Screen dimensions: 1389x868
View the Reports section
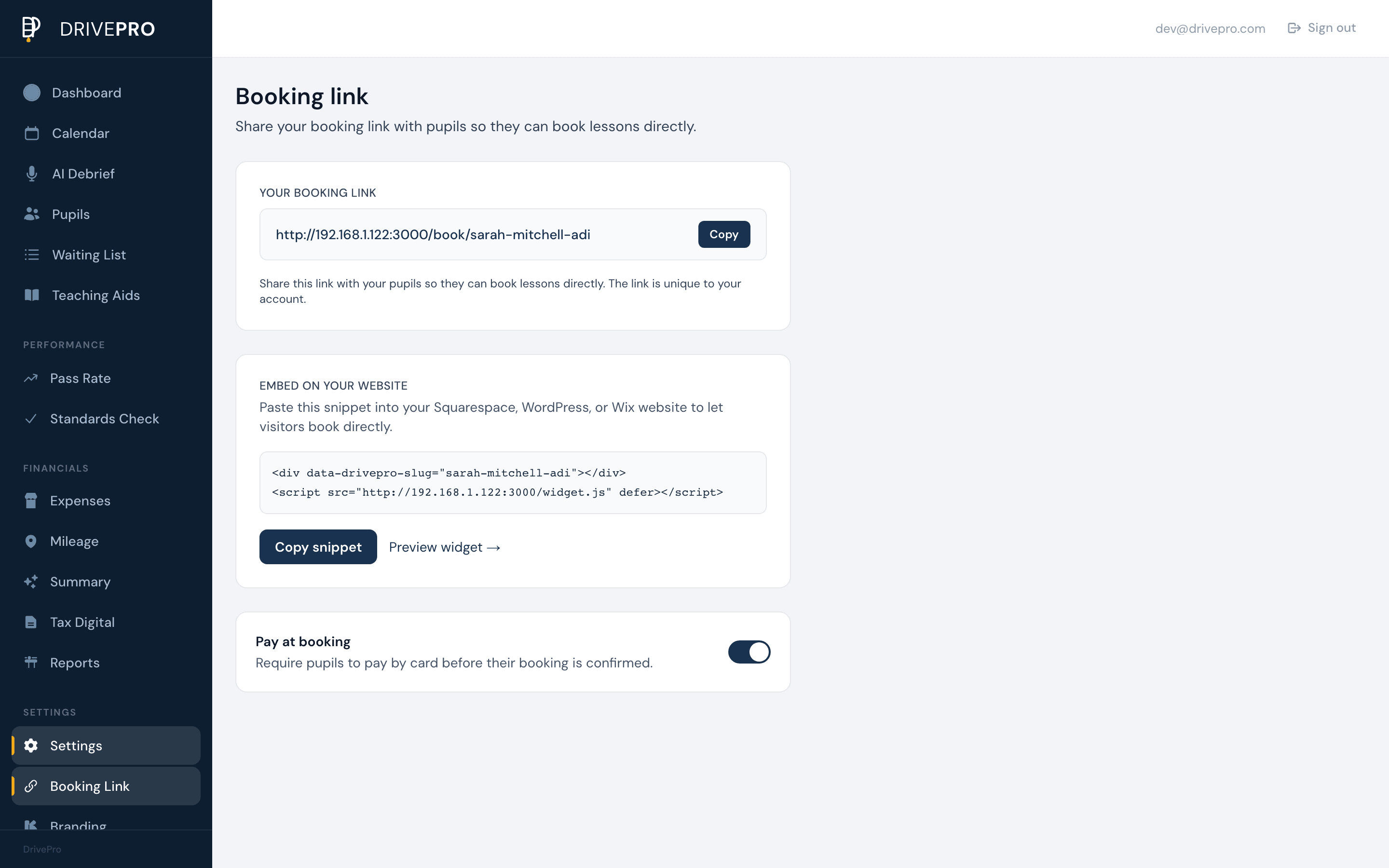(x=75, y=663)
